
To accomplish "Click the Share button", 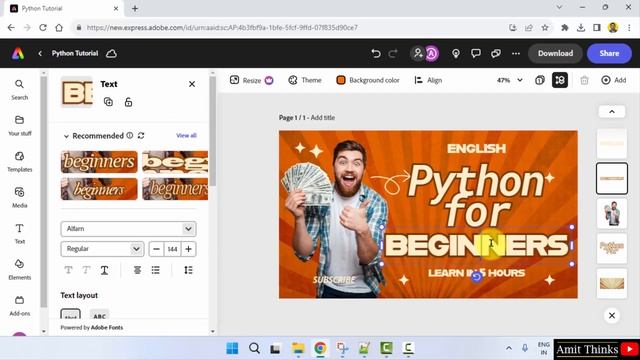I will point(609,53).
